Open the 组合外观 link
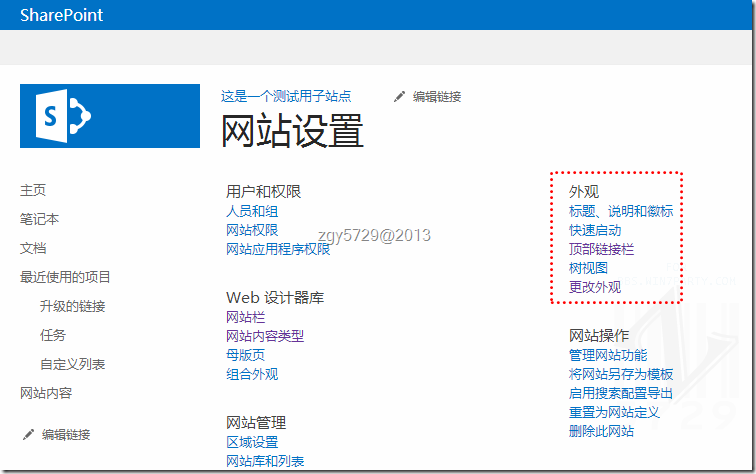This screenshot has height=474, width=756. 252,374
